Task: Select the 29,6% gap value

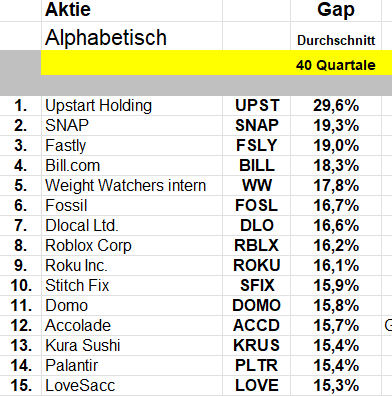Action: pyautogui.click(x=336, y=106)
